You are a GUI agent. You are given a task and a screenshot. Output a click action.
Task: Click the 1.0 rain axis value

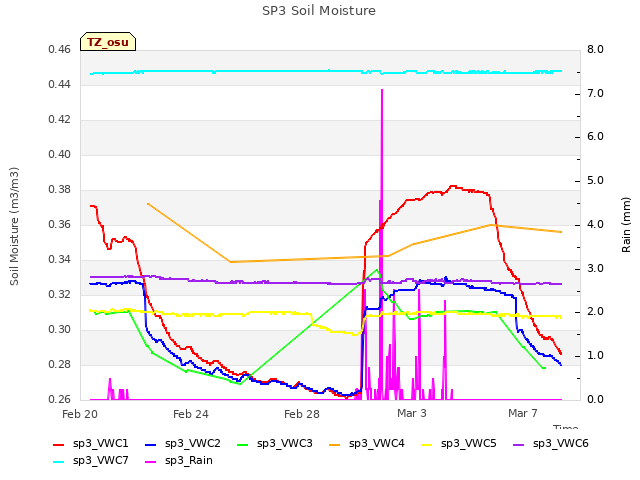[596, 356]
